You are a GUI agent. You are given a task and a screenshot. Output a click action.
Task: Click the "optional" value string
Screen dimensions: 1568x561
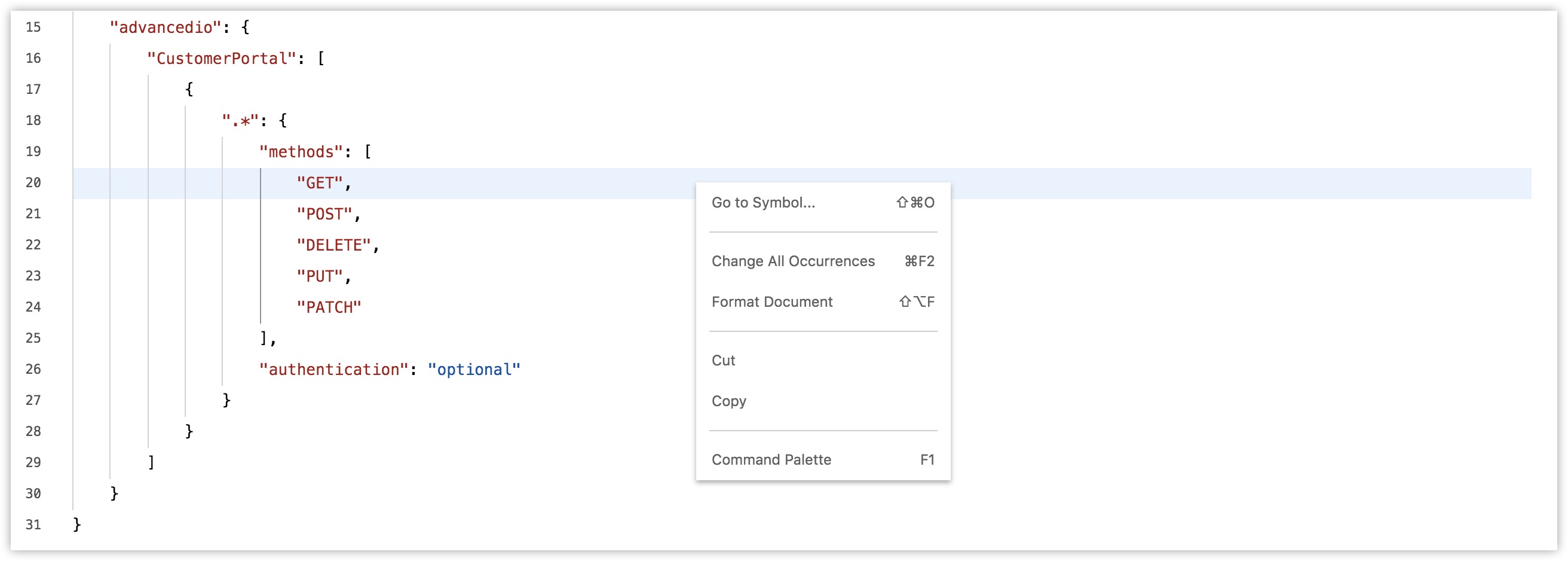(474, 369)
